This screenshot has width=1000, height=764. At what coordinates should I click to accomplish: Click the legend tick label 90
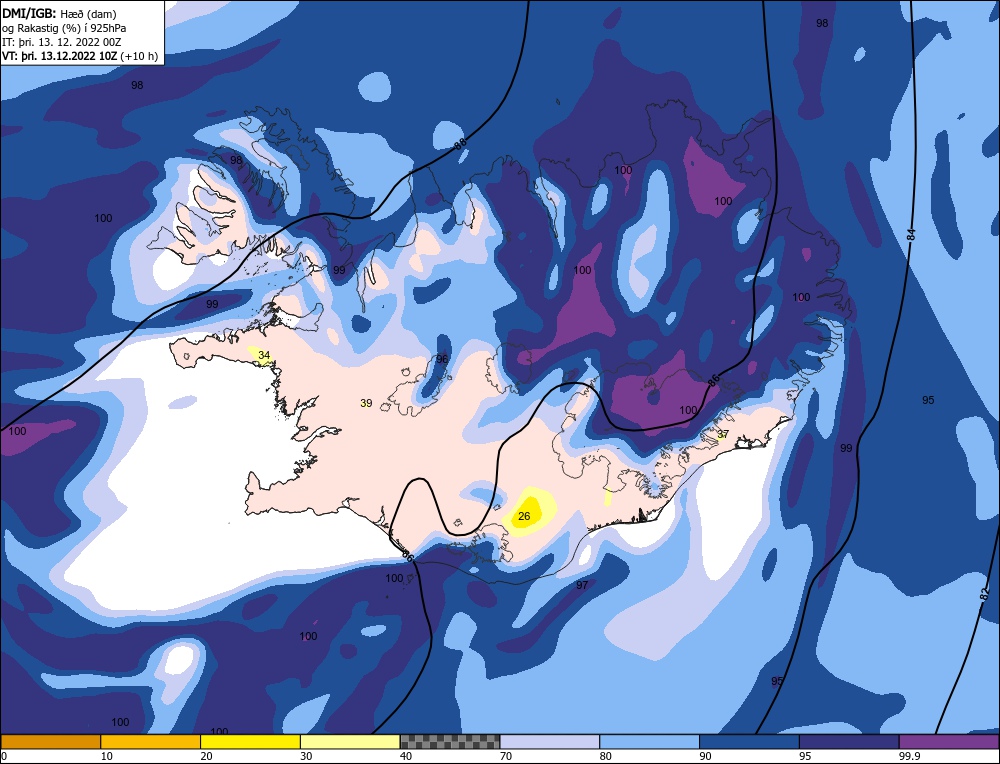pyautogui.click(x=705, y=756)
